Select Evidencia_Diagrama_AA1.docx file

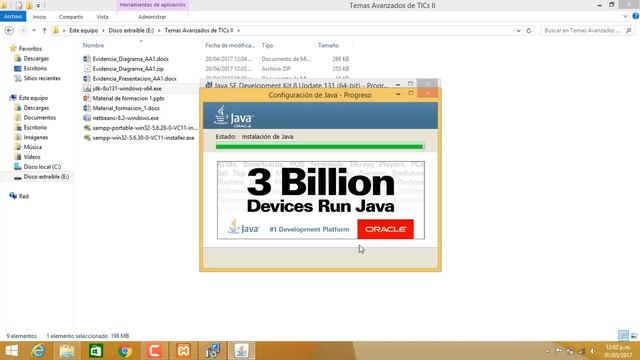tap(131, 59)
